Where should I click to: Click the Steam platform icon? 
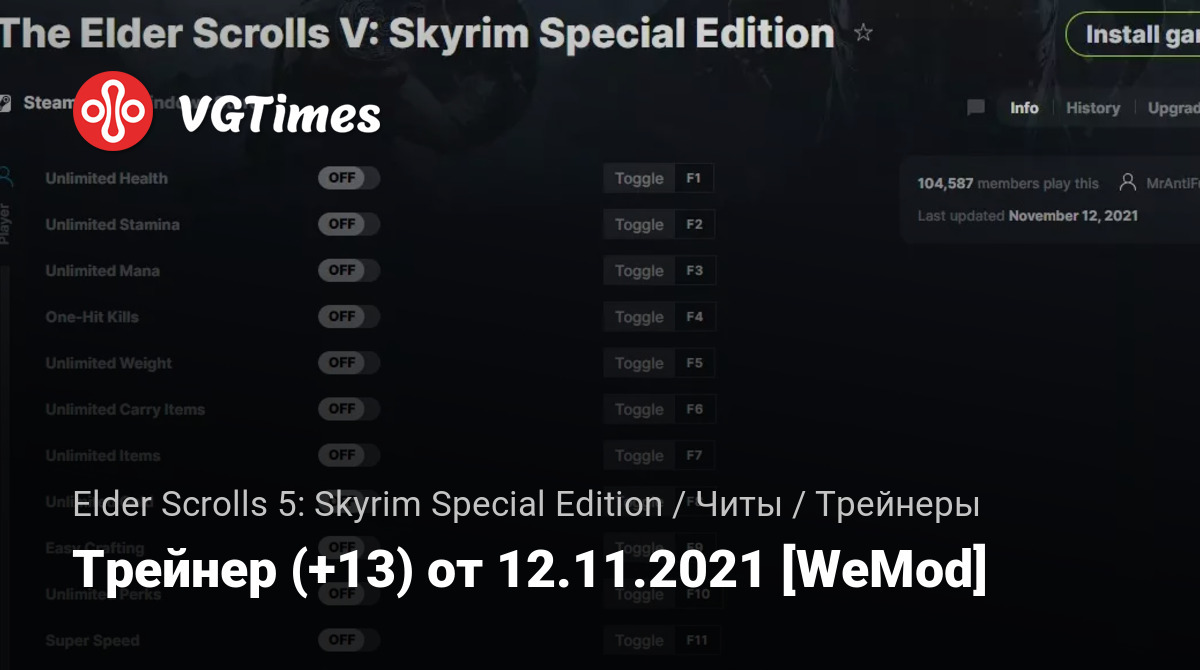(6, 103)
